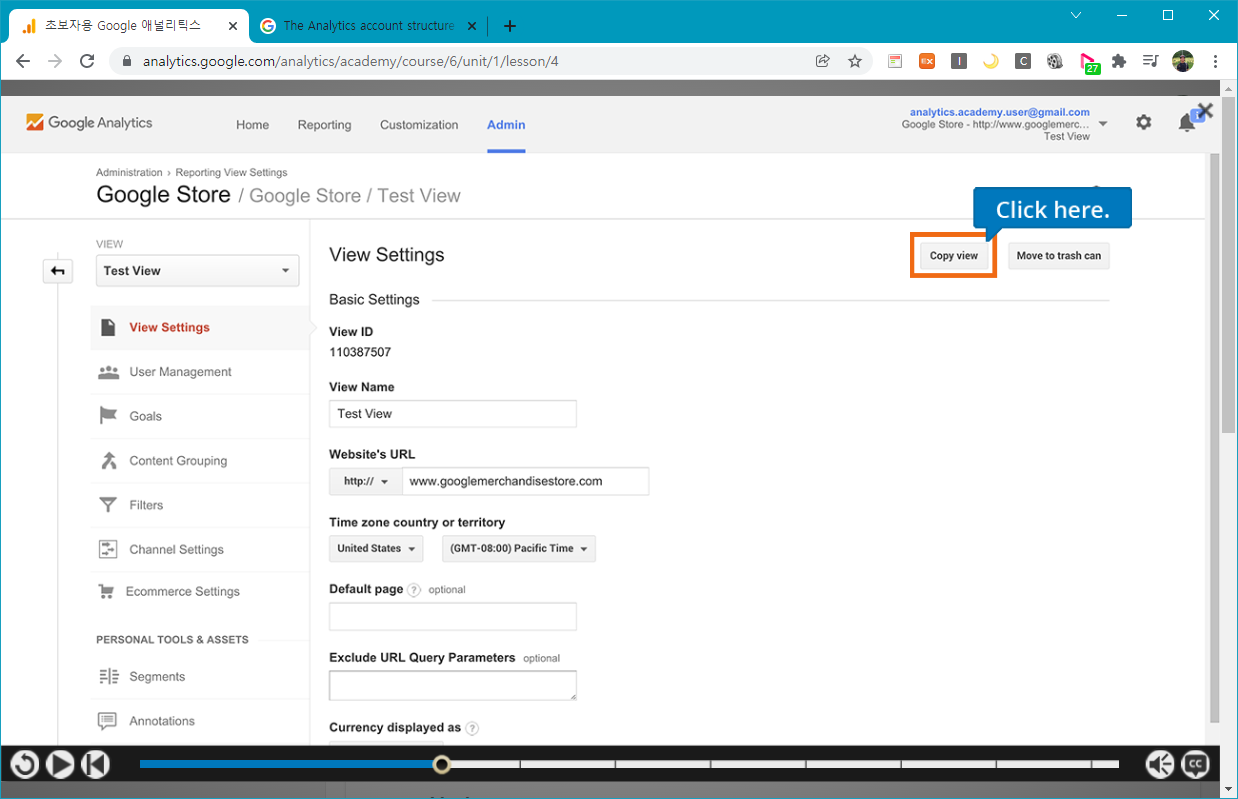Switch to The Analytics account structure browser tab
This screenshot has height=799, width=1238.
pos(368,26)
